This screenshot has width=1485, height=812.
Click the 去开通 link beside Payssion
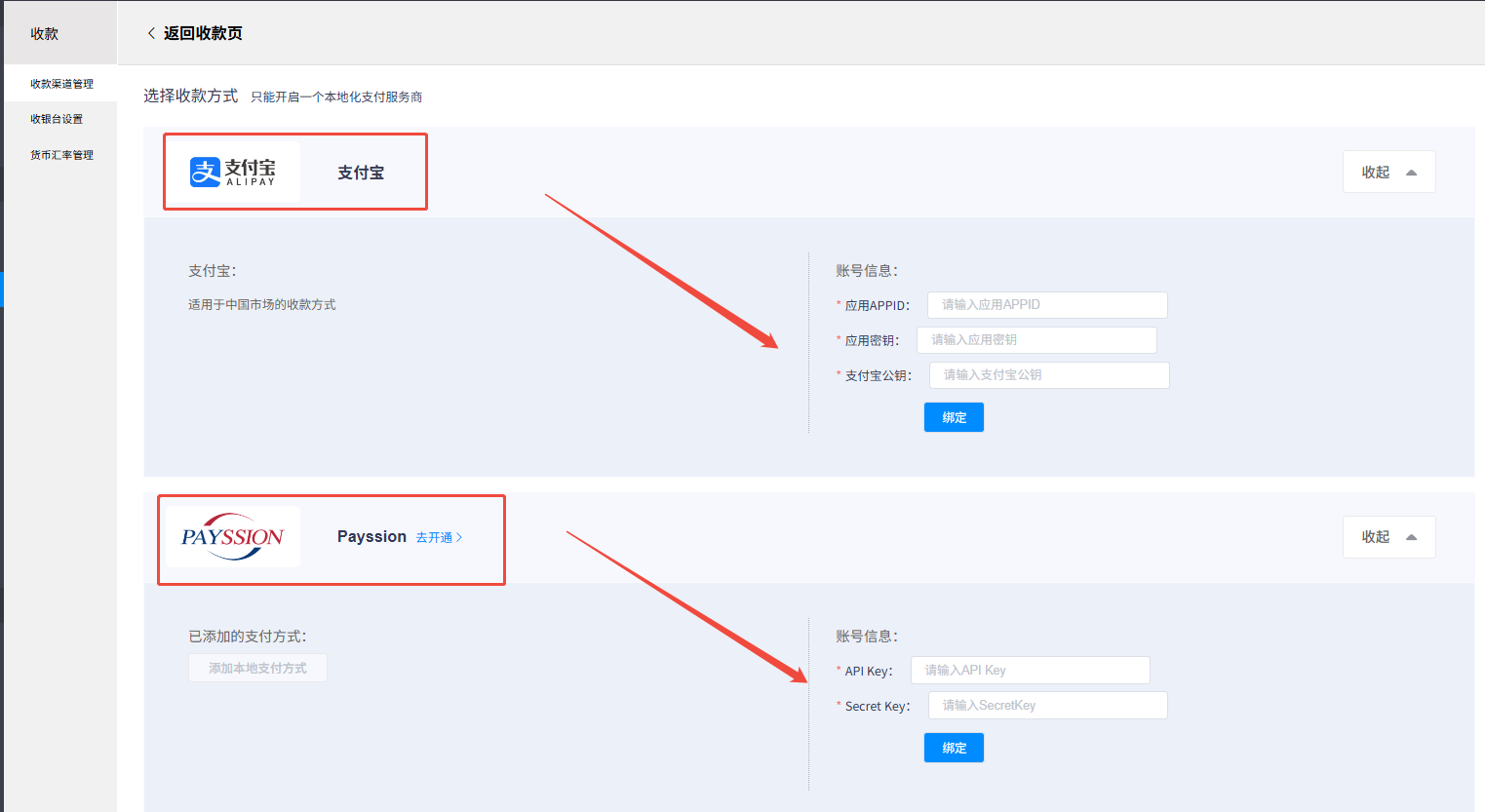click(x=434, y=538)
